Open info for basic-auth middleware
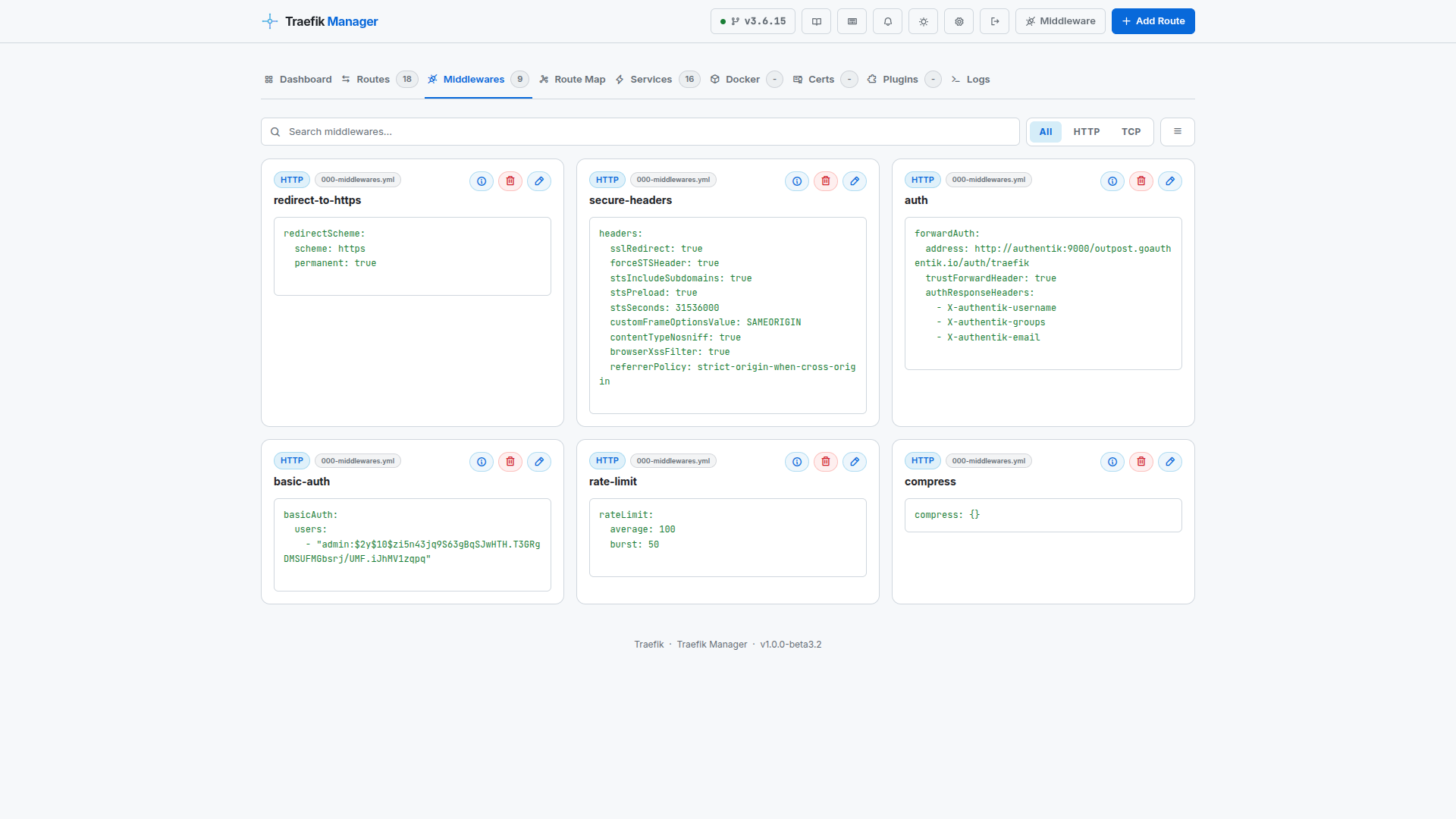1456x819 pixels. (482, 462)
